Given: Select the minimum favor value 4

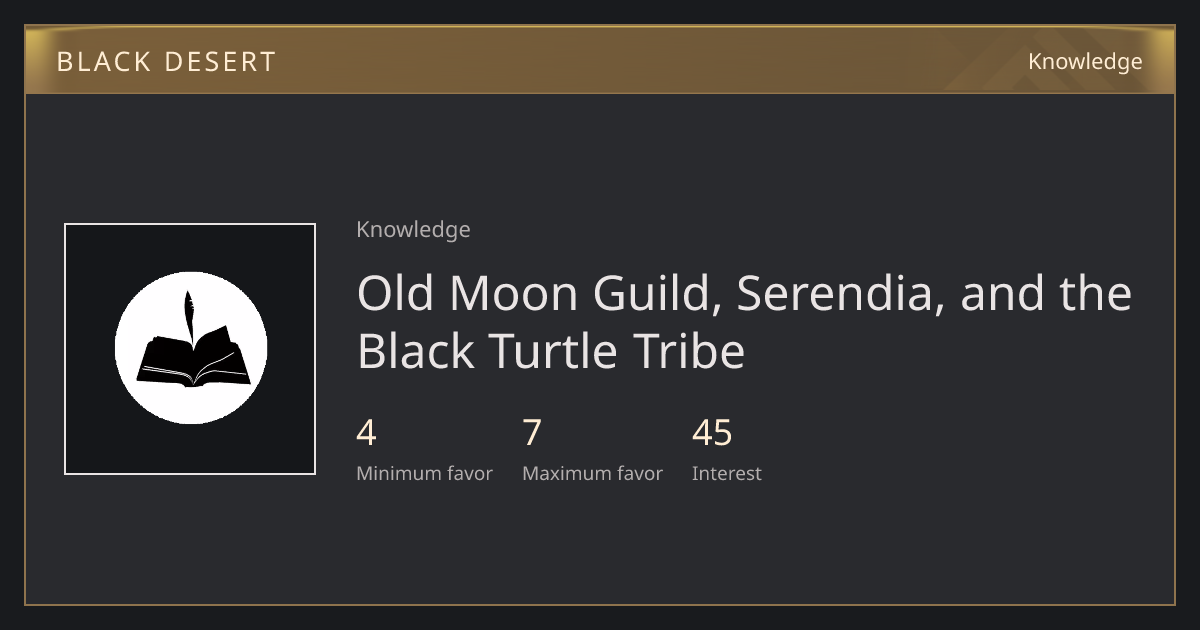Looking at the screenshot, I should (366, 433).
